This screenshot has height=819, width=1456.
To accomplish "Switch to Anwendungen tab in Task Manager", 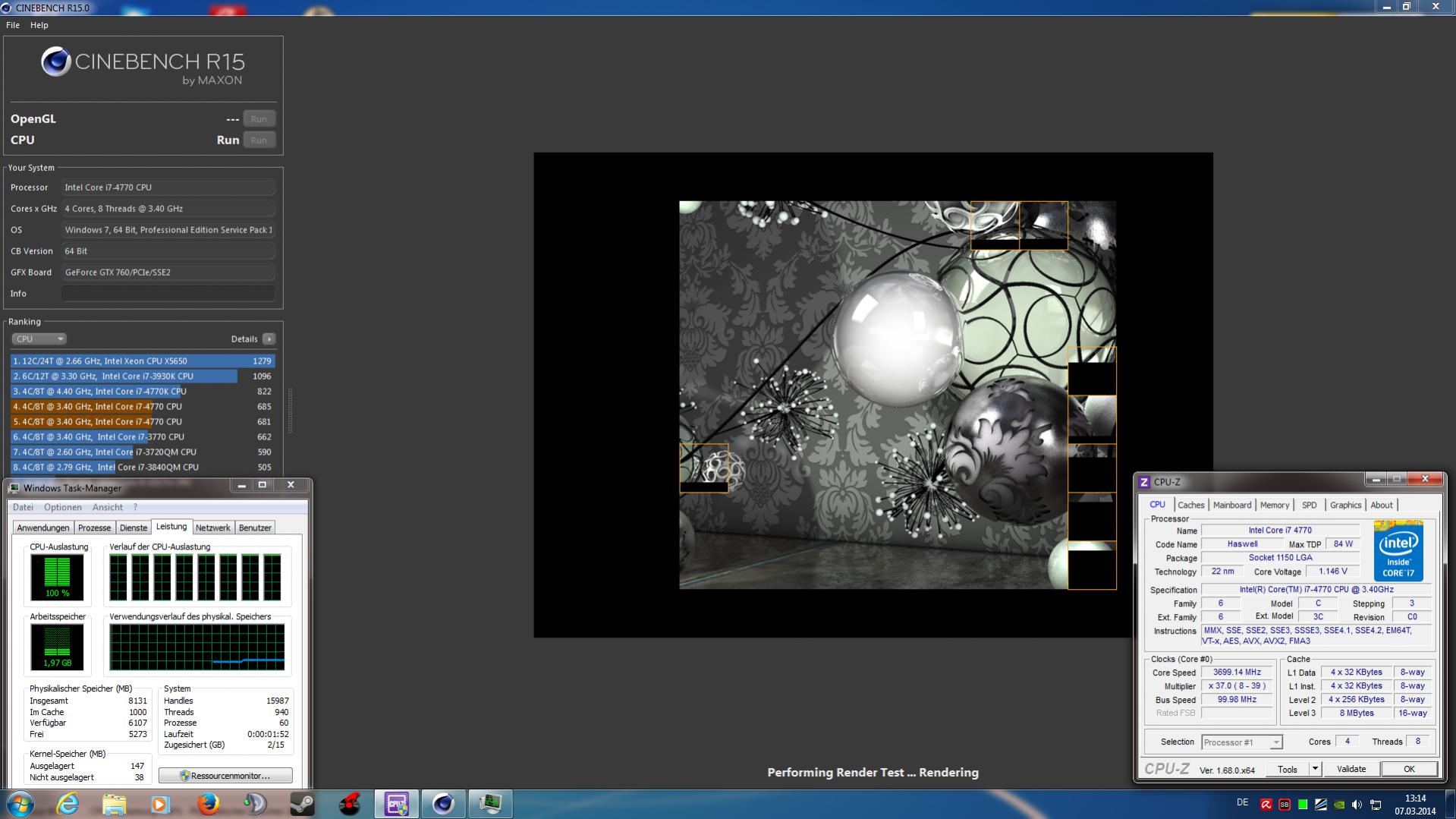I will 43,528.
